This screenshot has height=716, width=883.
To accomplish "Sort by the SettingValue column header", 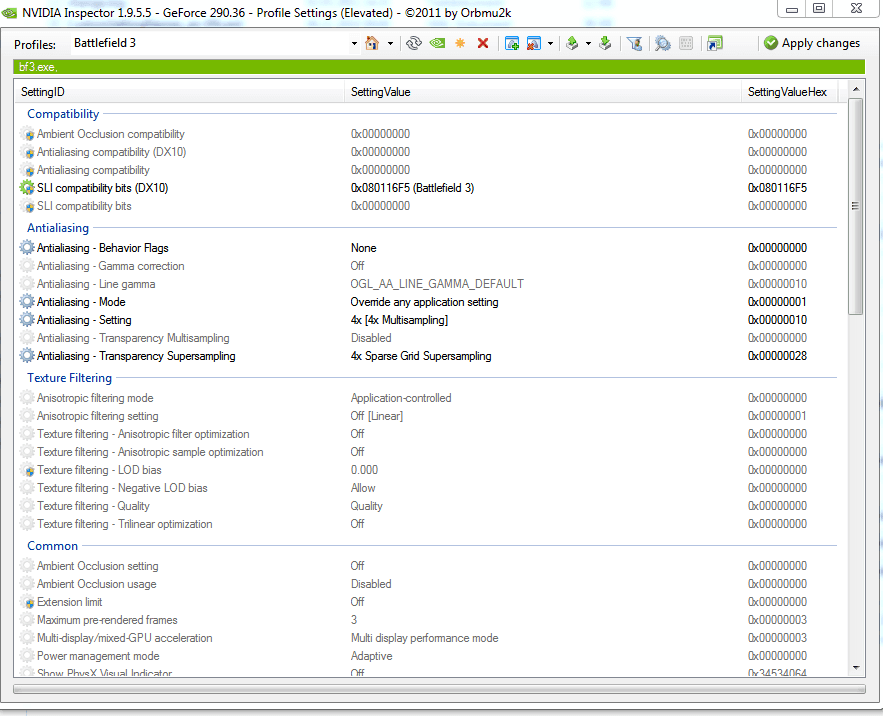I will [x=543, y=92].
